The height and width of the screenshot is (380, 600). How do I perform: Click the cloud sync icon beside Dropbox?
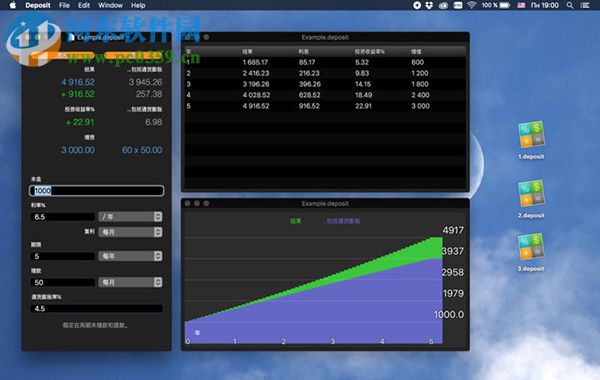443,5
